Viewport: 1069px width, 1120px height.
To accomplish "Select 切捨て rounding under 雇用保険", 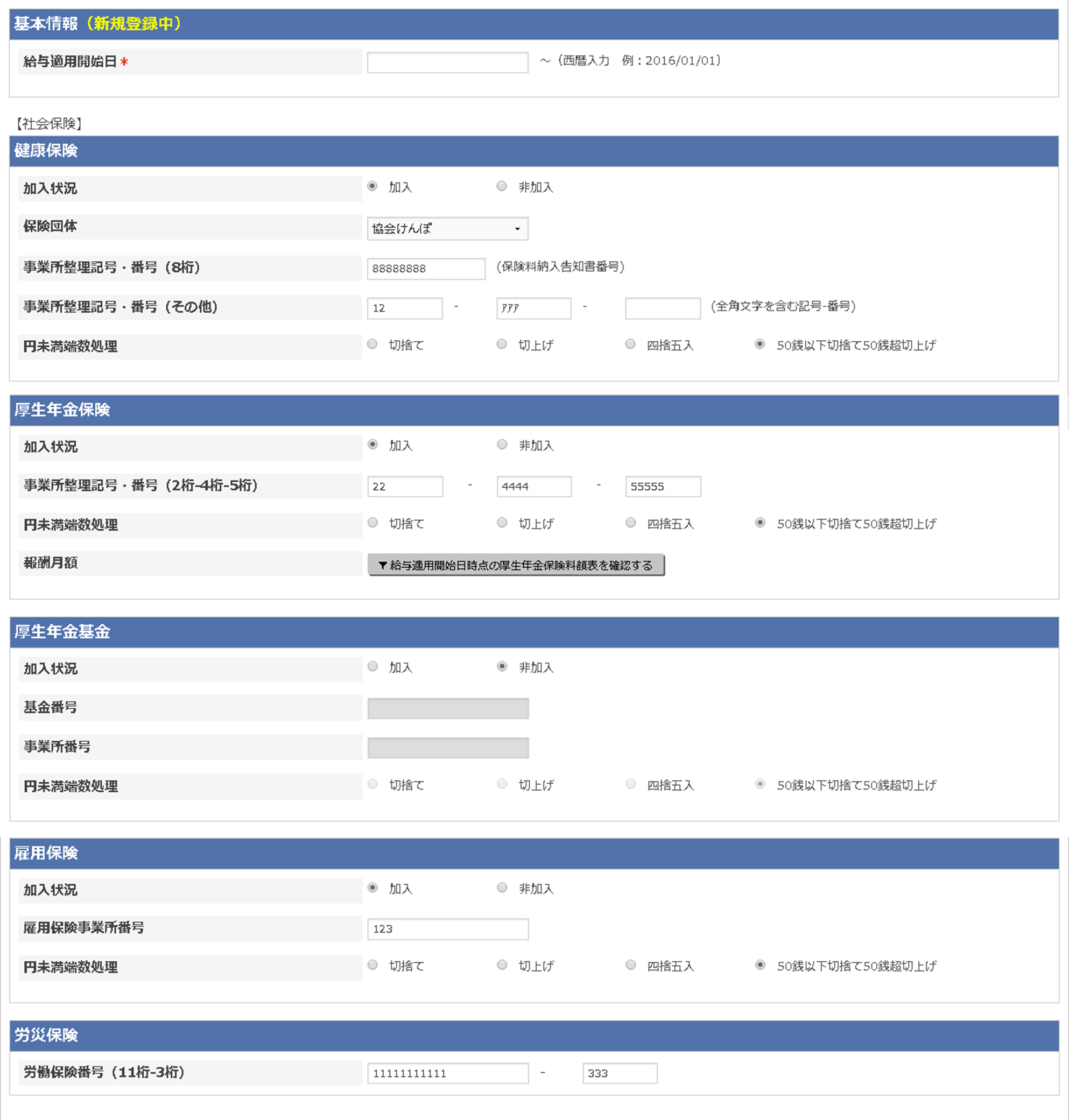I will pyautogui.click(x=372, y=965).
